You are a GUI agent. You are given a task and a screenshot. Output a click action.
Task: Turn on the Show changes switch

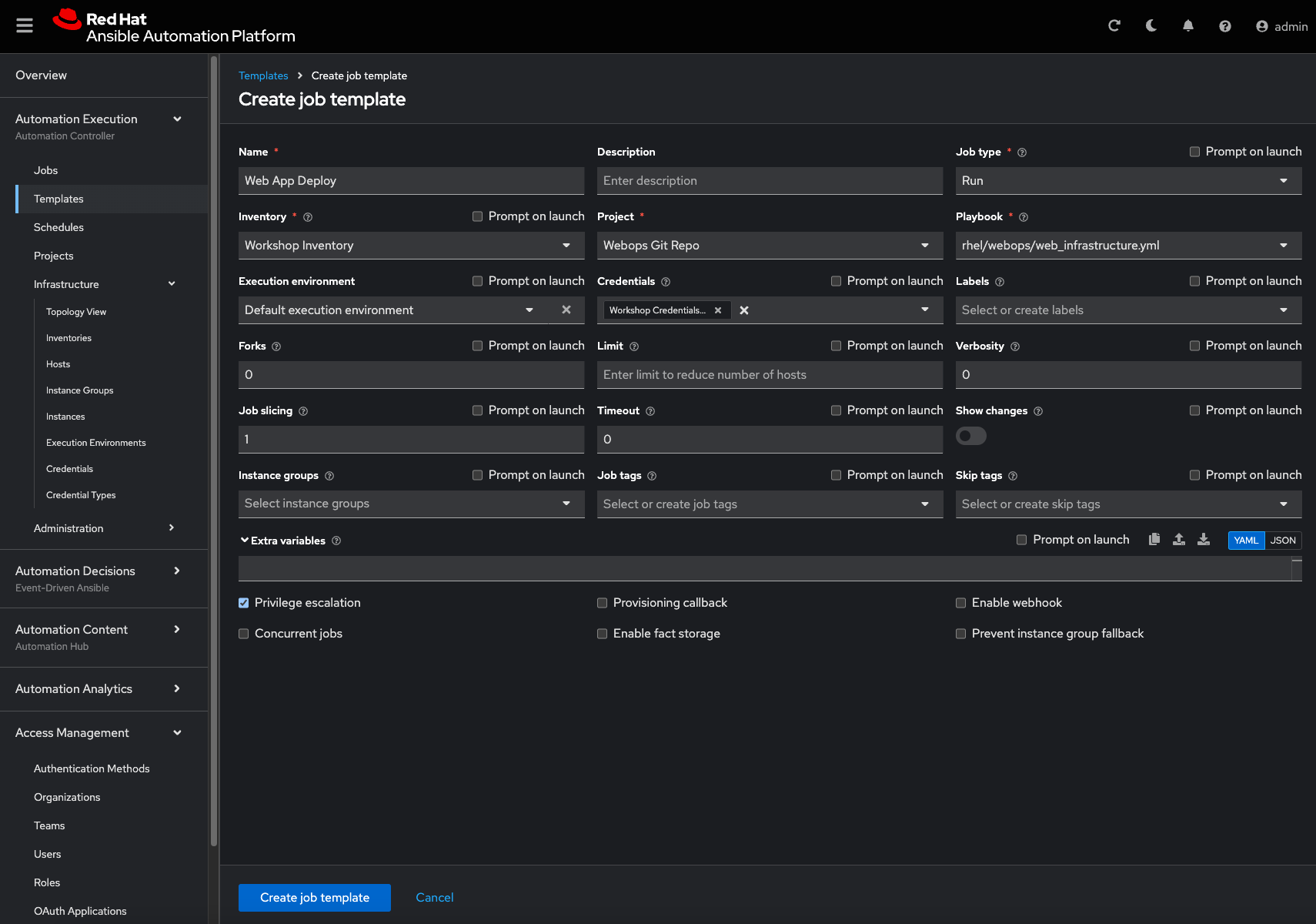970,437
